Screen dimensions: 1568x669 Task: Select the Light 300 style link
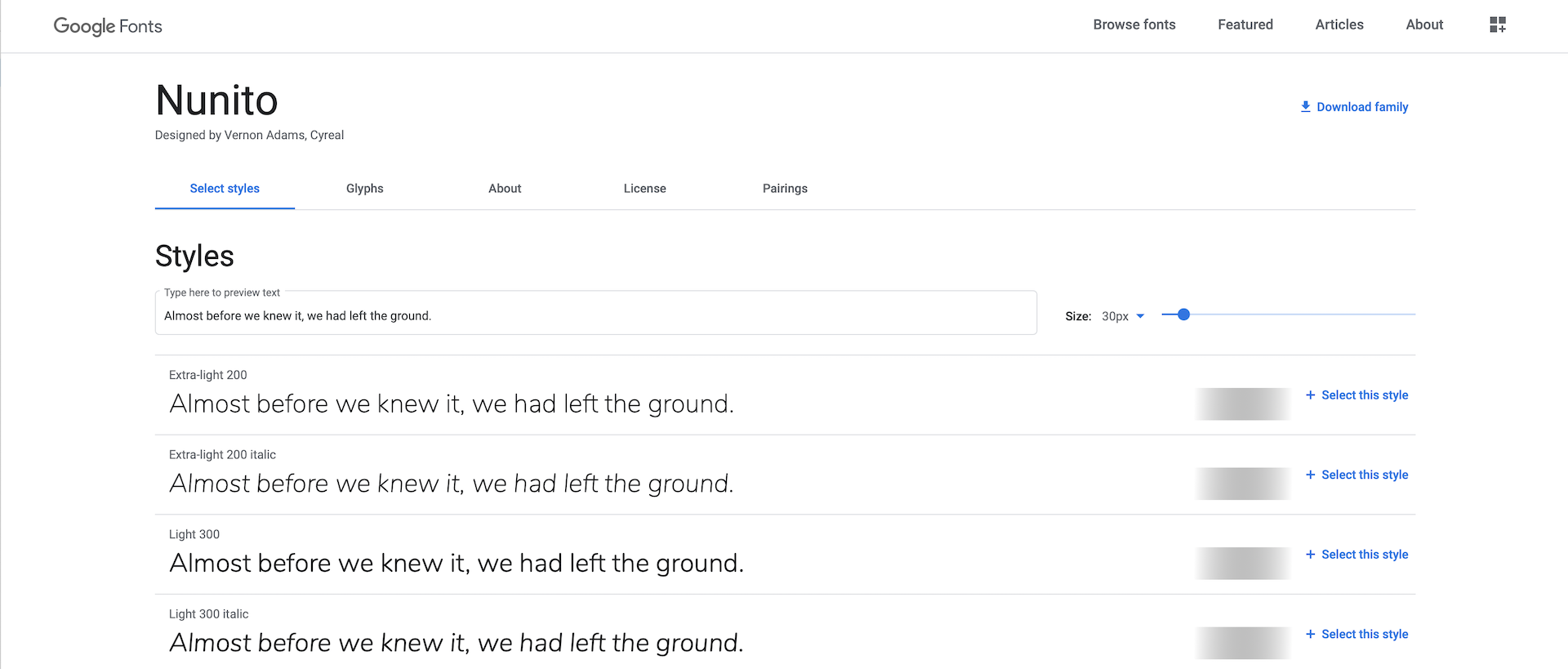pyautogui.click(x=1364, y=554)
